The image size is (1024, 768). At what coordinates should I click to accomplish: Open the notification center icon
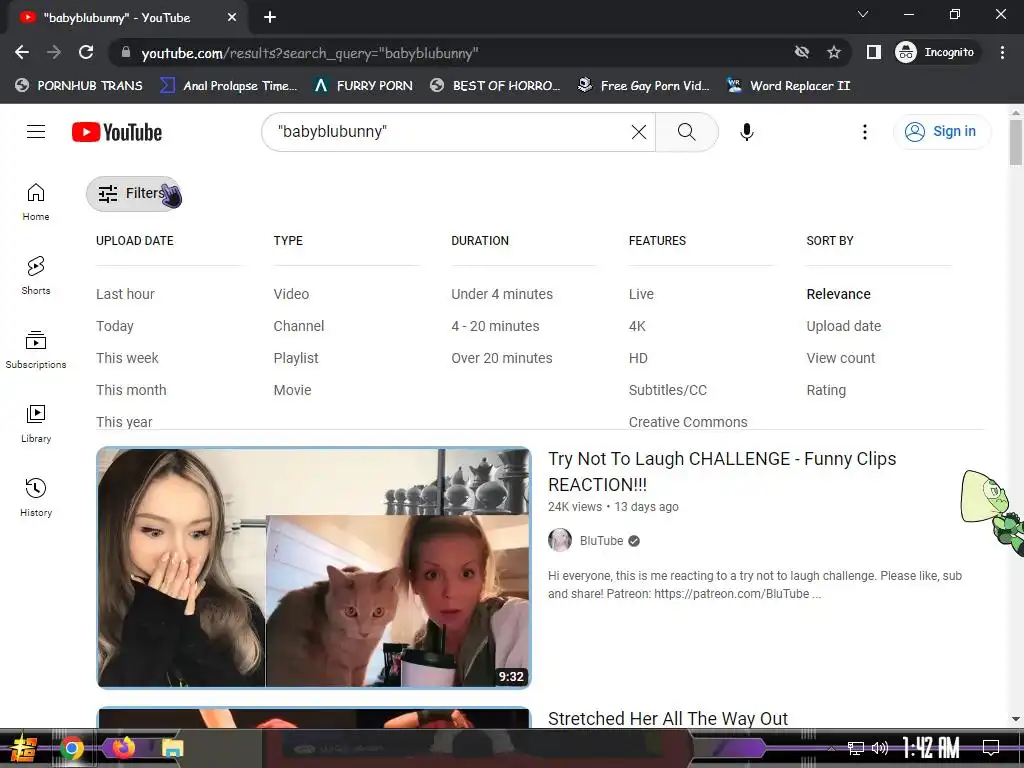click(991, 748)
